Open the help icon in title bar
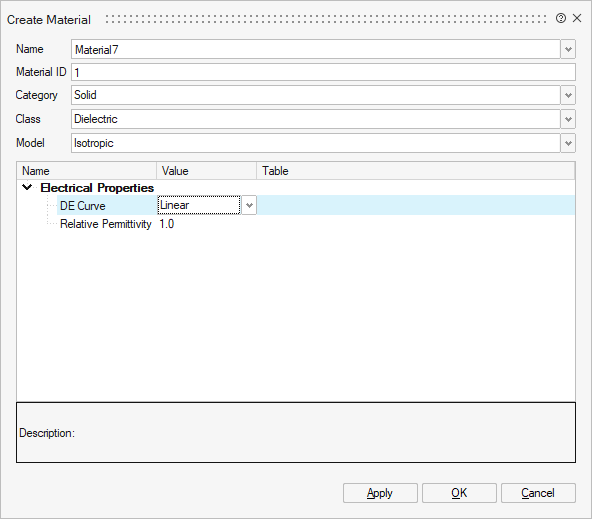The height and width of the screenshot is (519, 592). (x=561, y=18)
